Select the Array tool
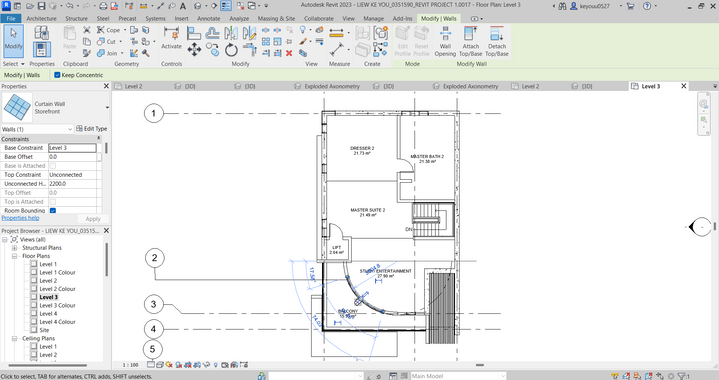The height and width of the screenshot is (380, 719). 266,42
